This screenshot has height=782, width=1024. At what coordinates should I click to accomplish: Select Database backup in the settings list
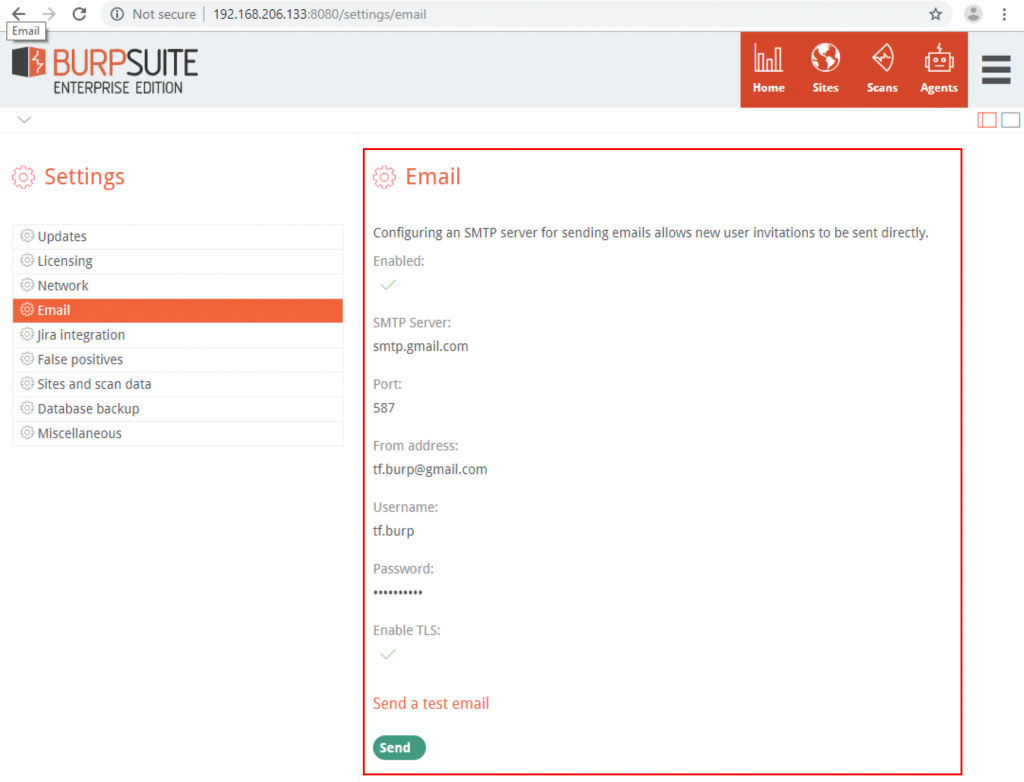coord(88,409)
